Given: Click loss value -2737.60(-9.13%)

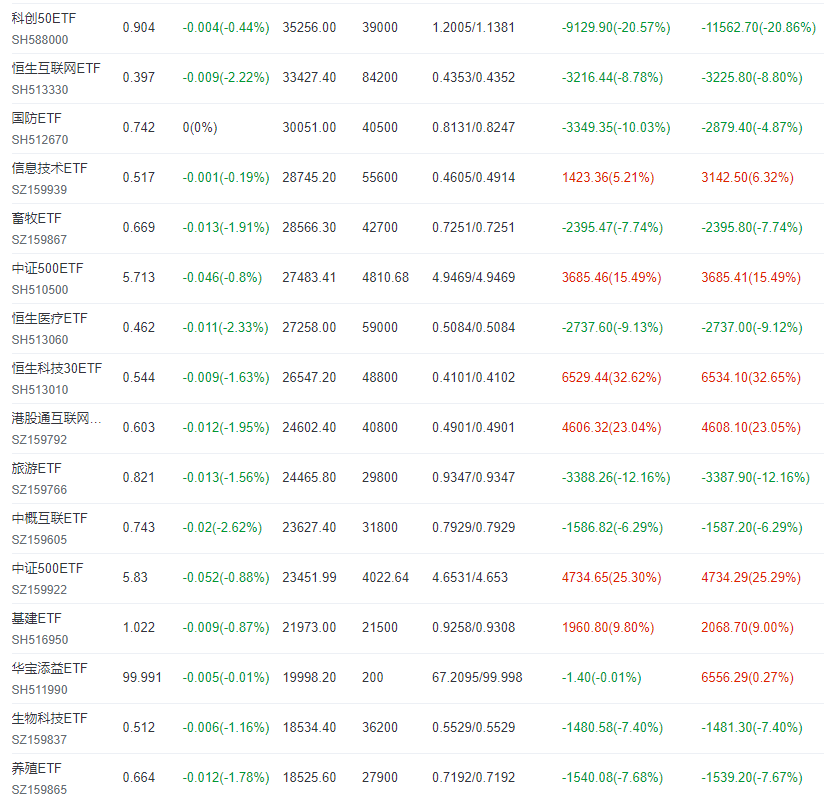Looking at the screenshot, I should 612,328.
